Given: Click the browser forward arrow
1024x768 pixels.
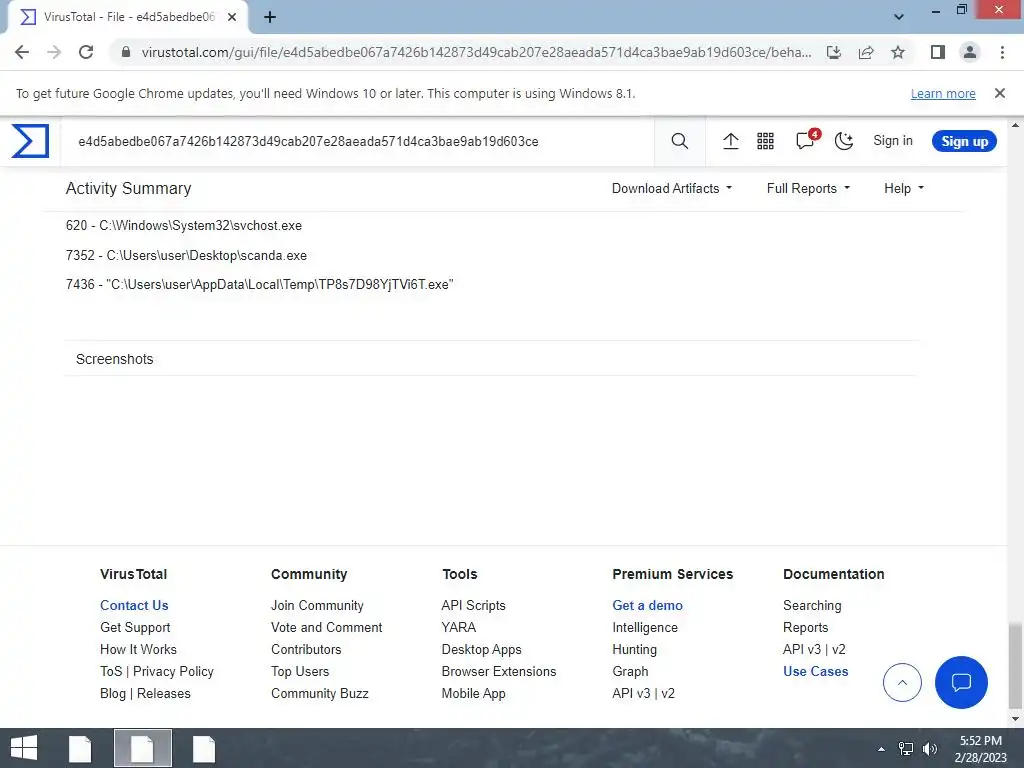Looking at the screenshot, I should point(54,52).
